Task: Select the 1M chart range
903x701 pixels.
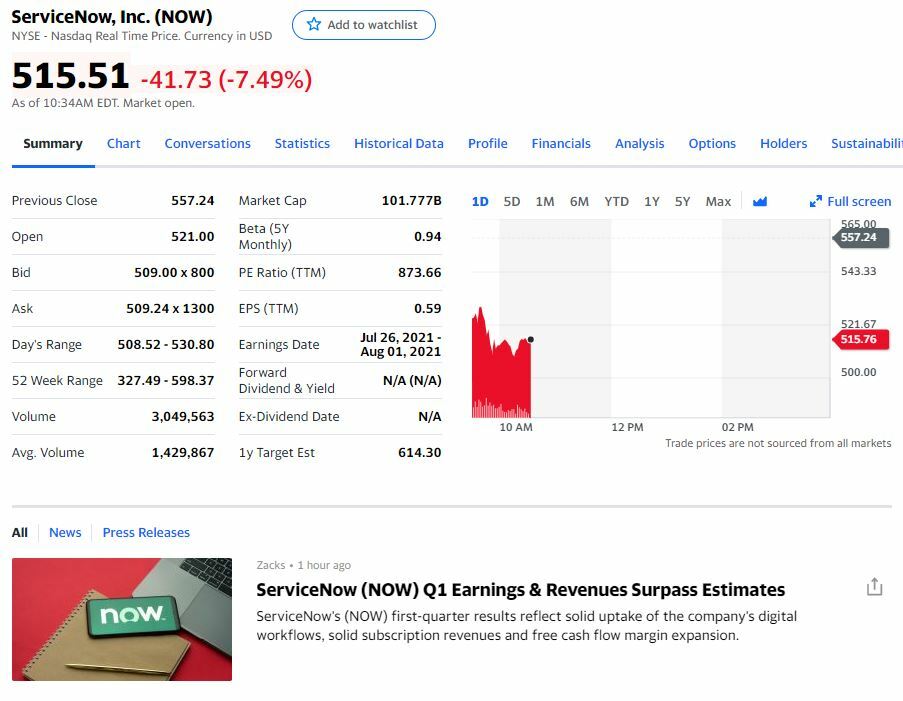Action: pyautogui.click(x=545, y=202)
